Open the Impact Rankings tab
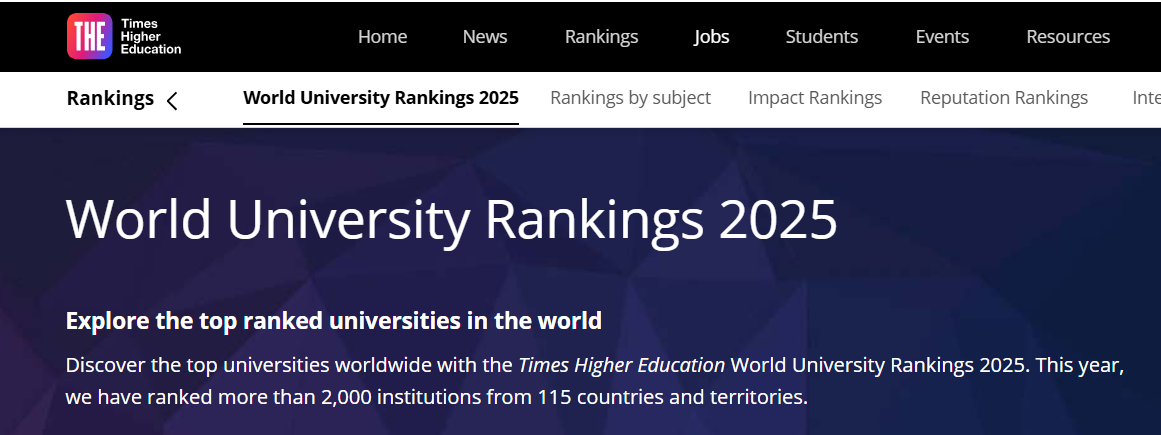 tap(814, 98)
